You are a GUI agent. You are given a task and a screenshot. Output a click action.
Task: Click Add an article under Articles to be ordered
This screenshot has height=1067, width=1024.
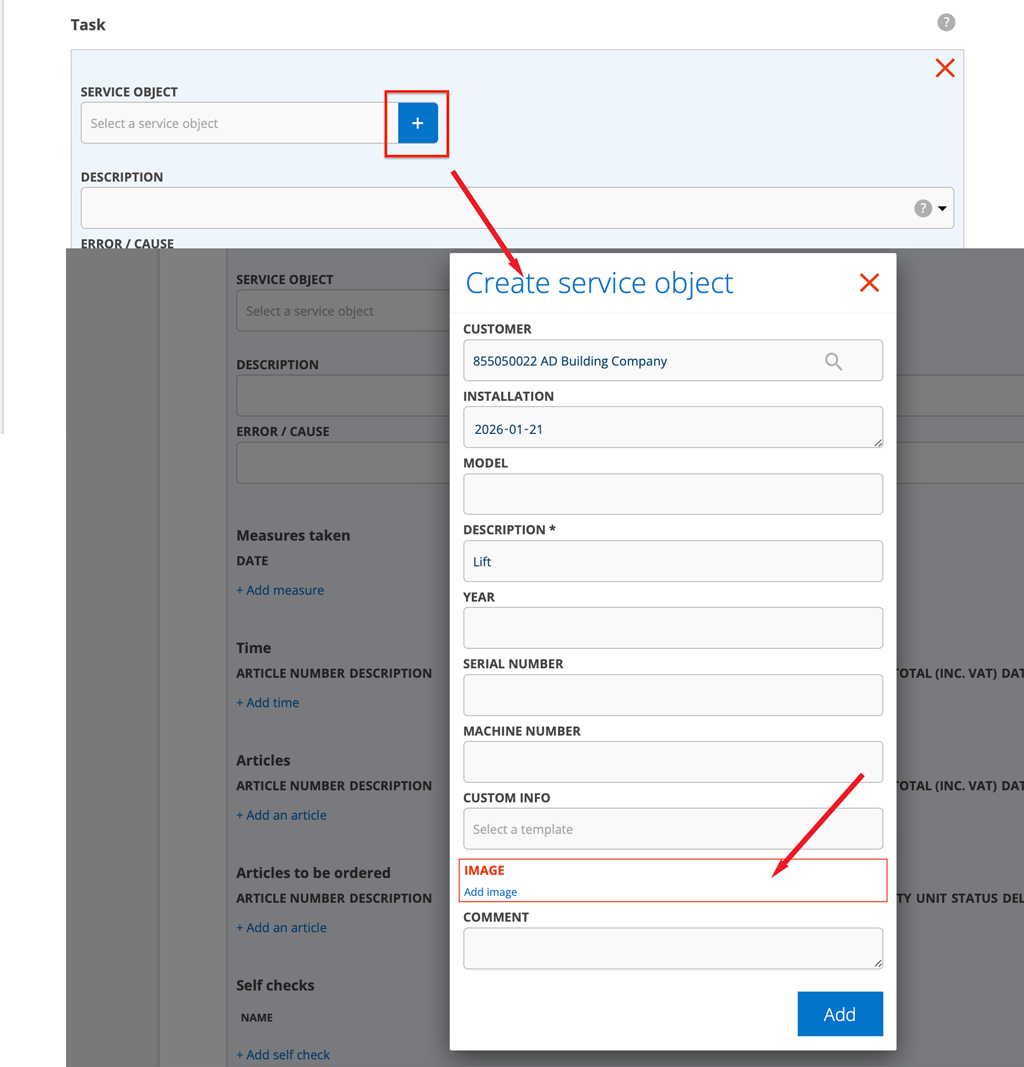tap(281, 927)
